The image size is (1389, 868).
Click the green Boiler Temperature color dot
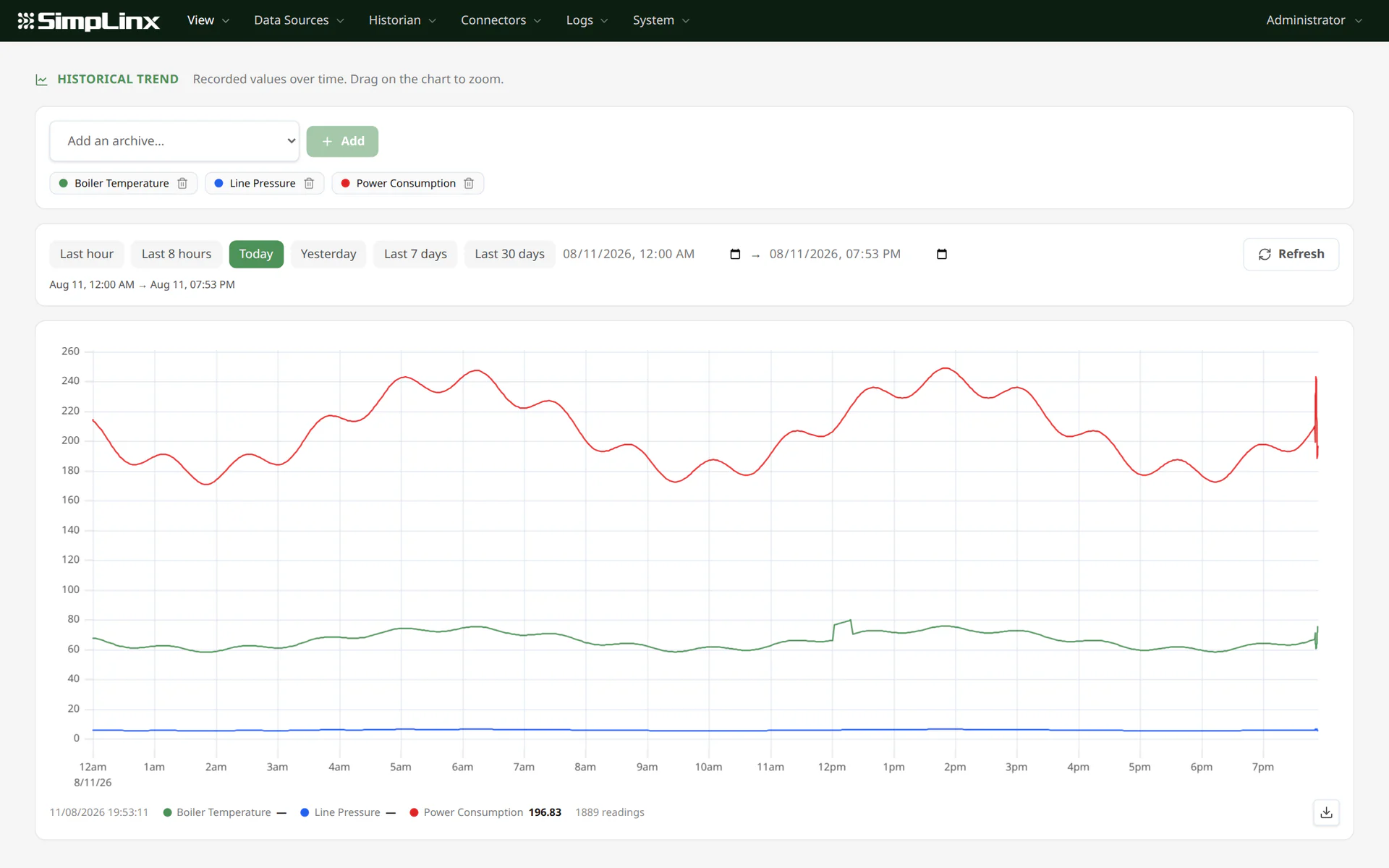click(64, 184)
